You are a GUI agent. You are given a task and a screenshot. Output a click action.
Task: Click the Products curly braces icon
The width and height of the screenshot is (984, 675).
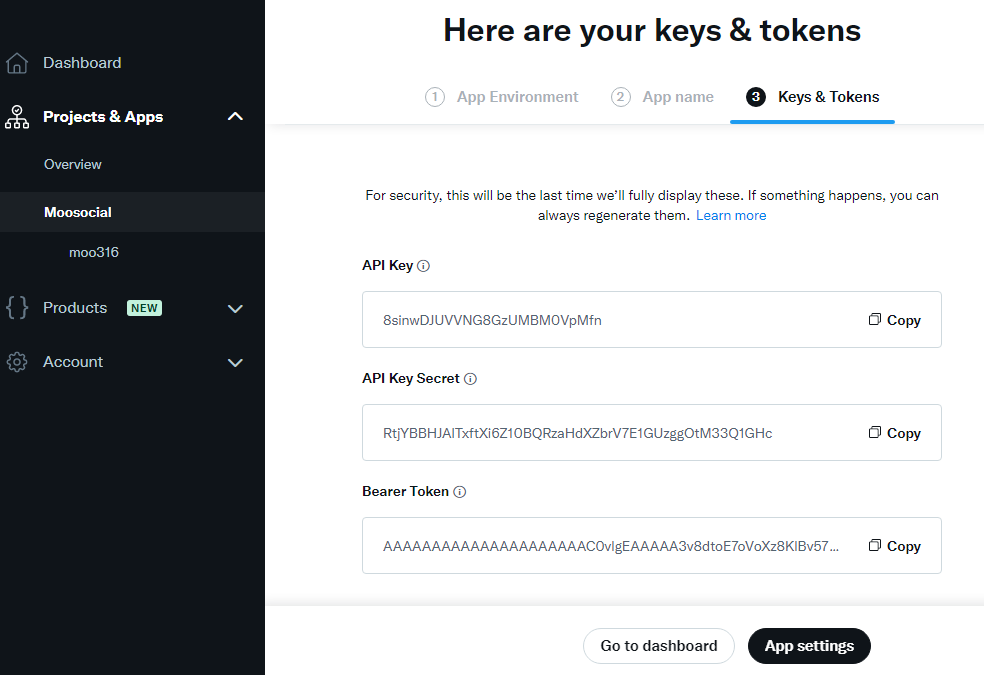[17, 308]
